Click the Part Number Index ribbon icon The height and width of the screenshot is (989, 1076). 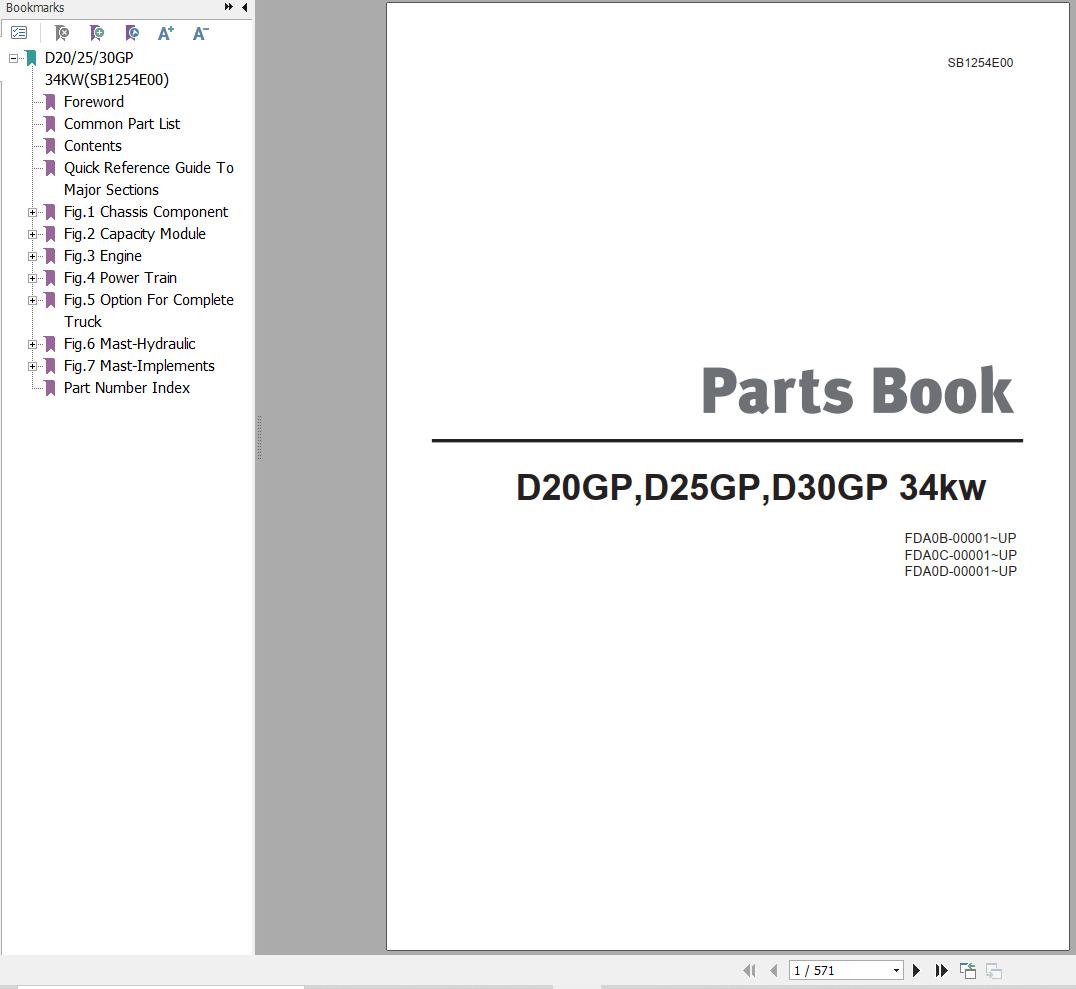point(50,388)
